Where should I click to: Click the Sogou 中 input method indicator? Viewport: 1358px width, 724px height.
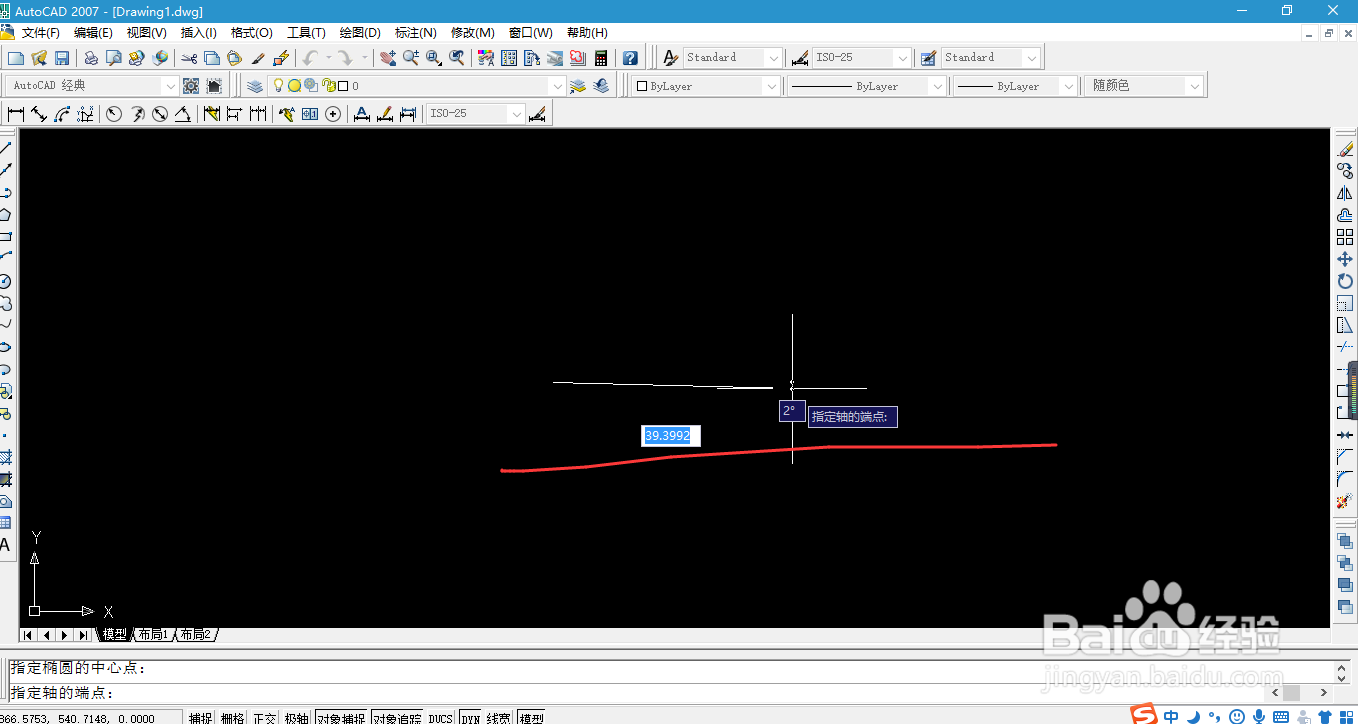click(1170, 716)
